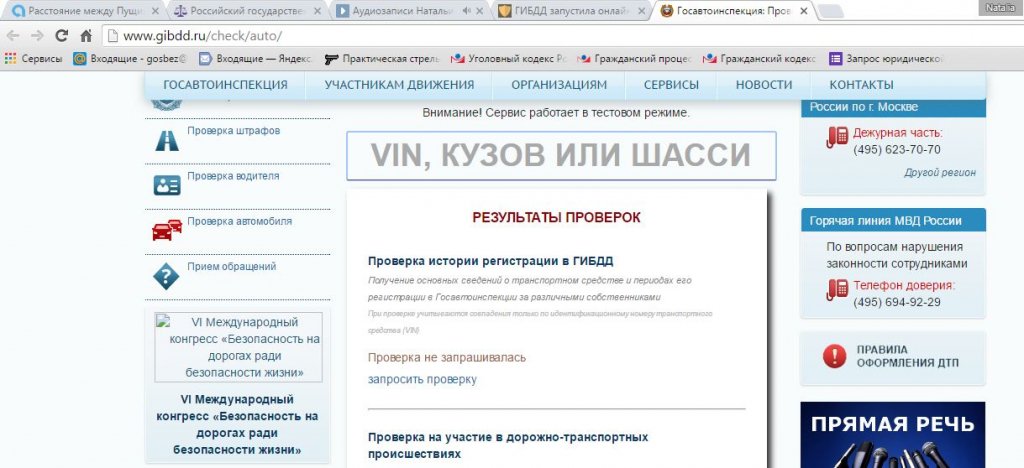Image resolution: width=1024 pixels, height=468 pixels.
Task: Click the red phone icon beside Телефон доверия
Action: (x=836, y=292)
